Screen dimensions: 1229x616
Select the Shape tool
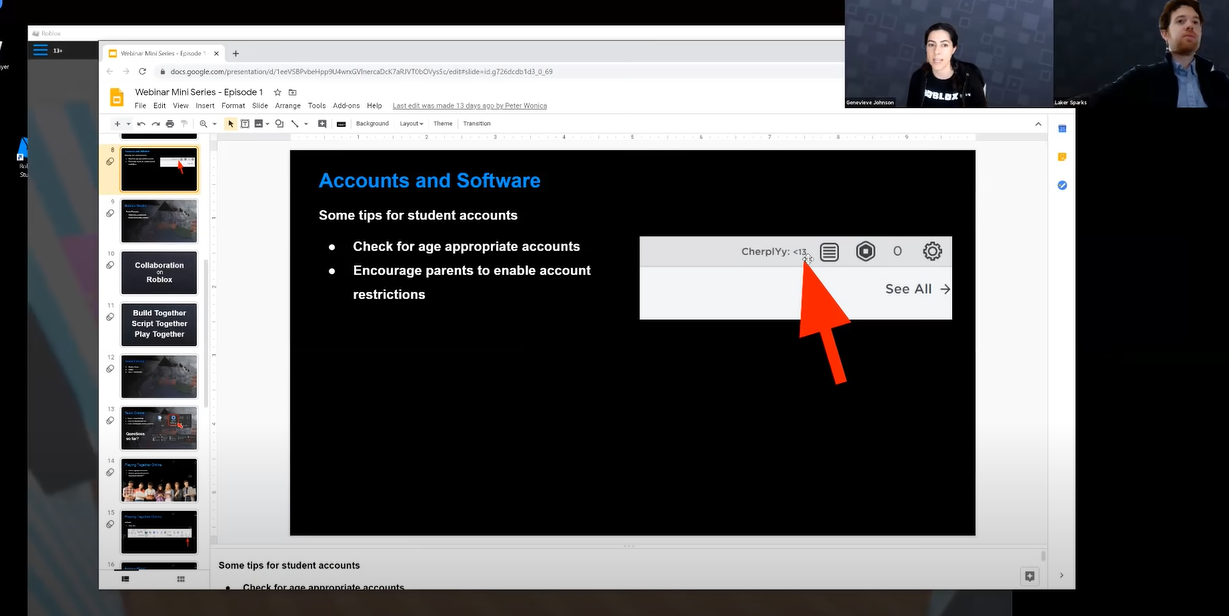279,124
